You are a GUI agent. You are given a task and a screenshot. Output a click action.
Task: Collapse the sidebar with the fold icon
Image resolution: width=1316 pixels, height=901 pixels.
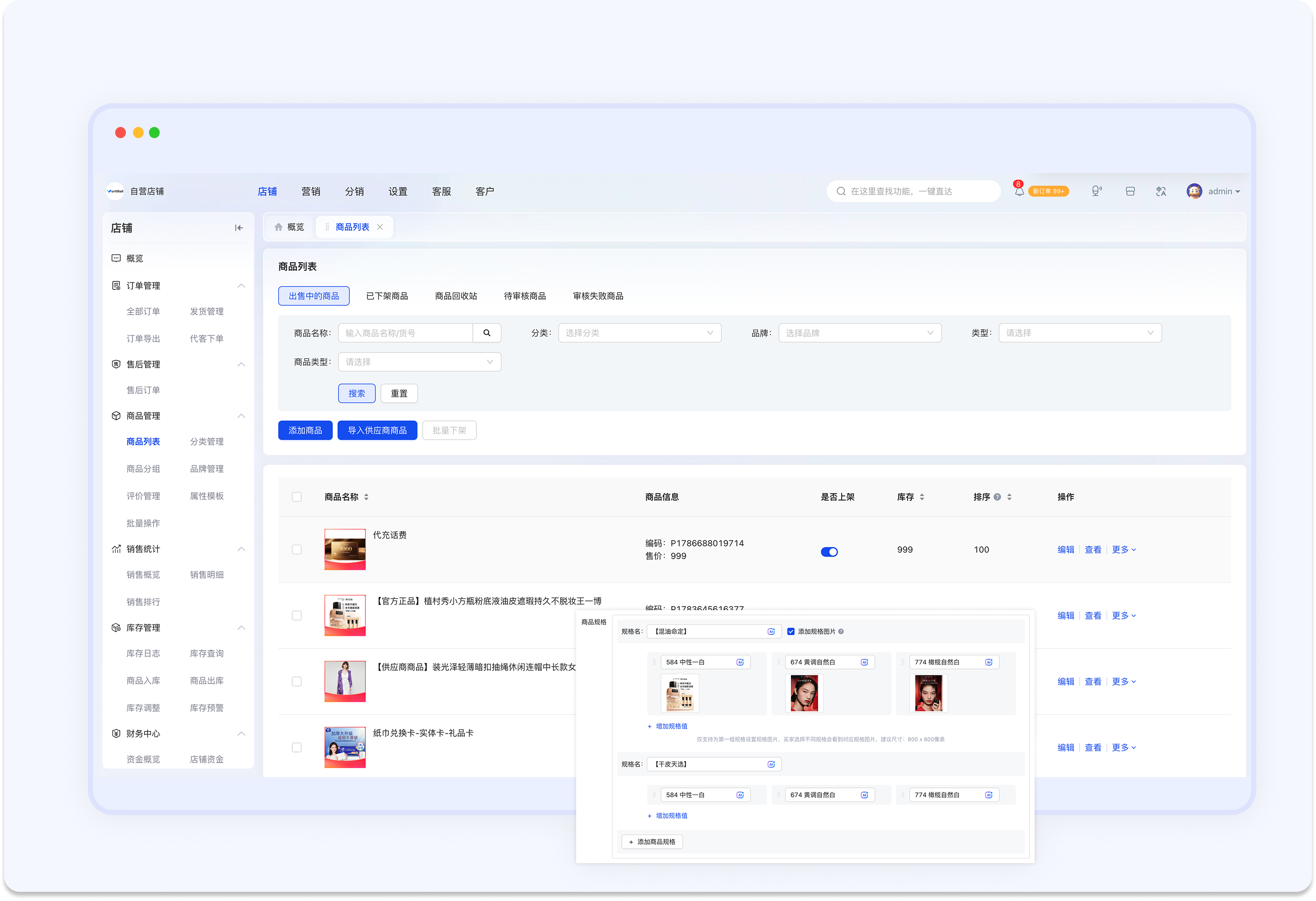pyautogui.click(x=239, y=228)
